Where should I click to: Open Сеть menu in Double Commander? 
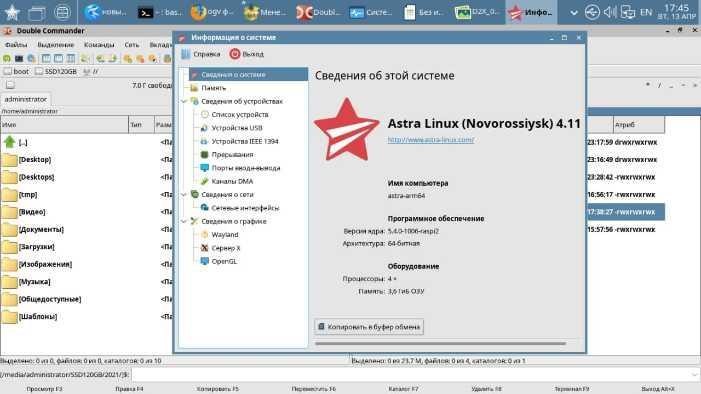(131, 45)
